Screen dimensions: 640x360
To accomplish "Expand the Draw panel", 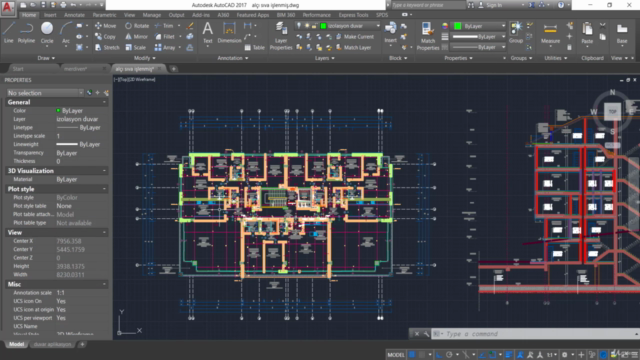I will 46,58.
